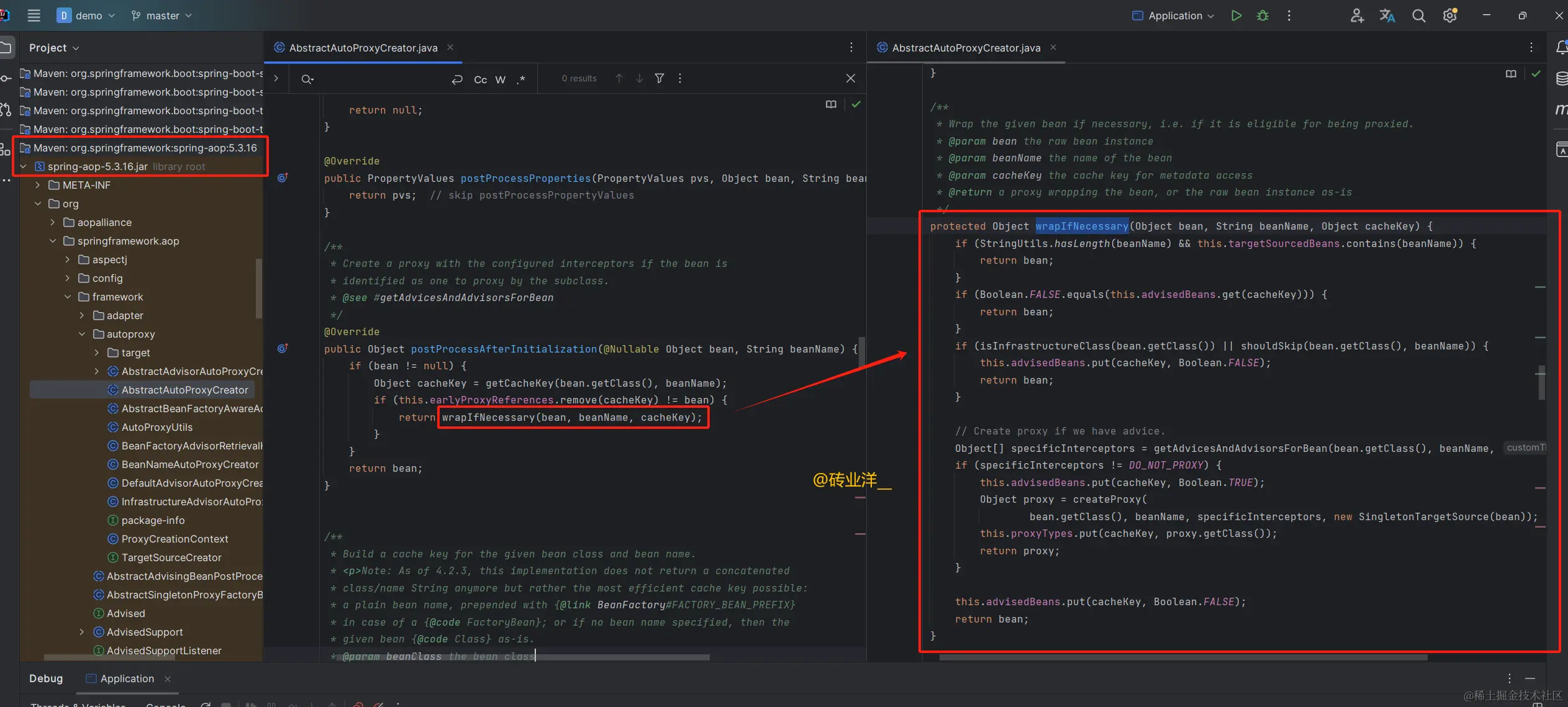1568x707 pixels.
Task: Close left AbstractAutoProxyCreator.java tab
Action: click(450, 48)
